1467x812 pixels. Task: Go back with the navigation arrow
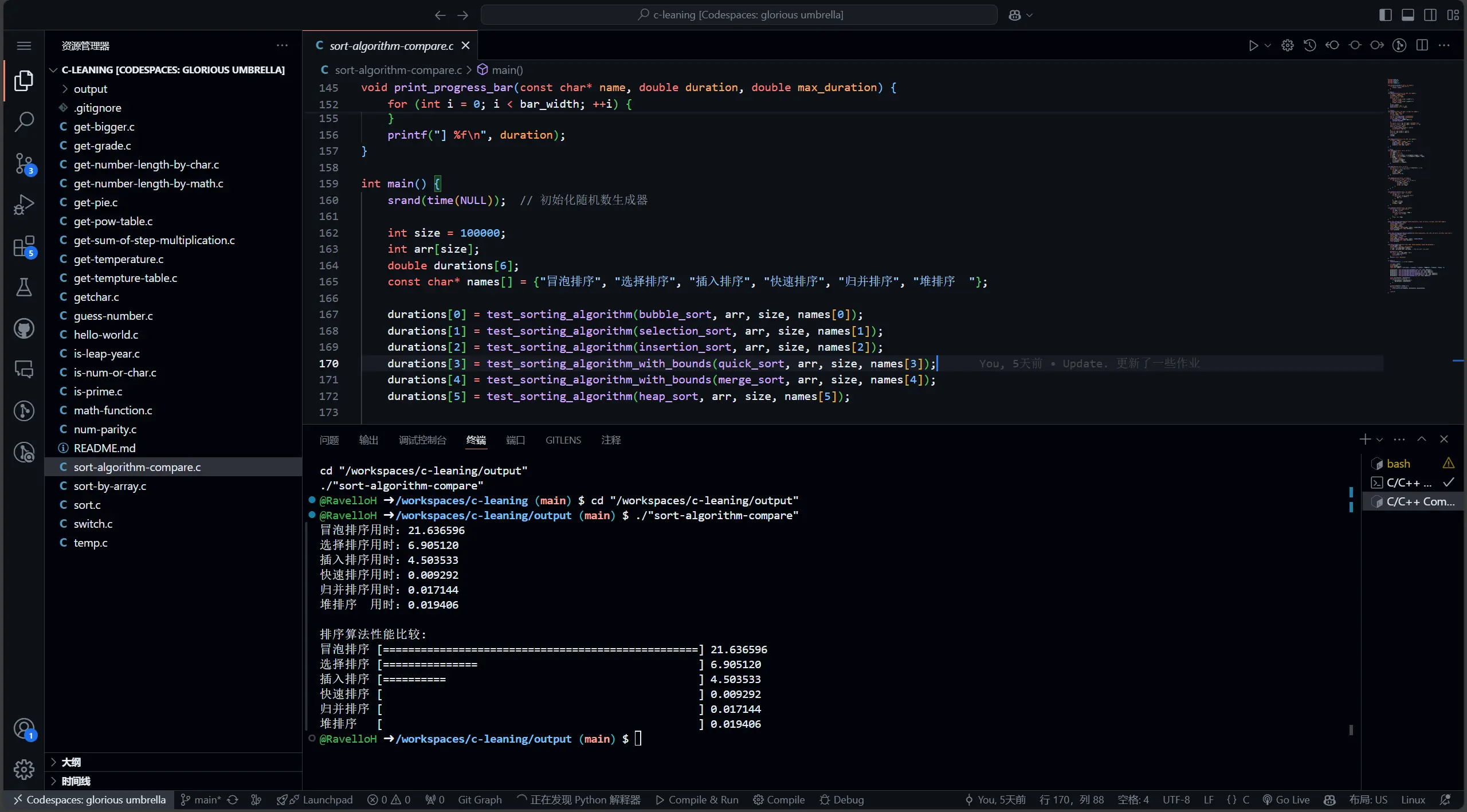tap(440, 15)
